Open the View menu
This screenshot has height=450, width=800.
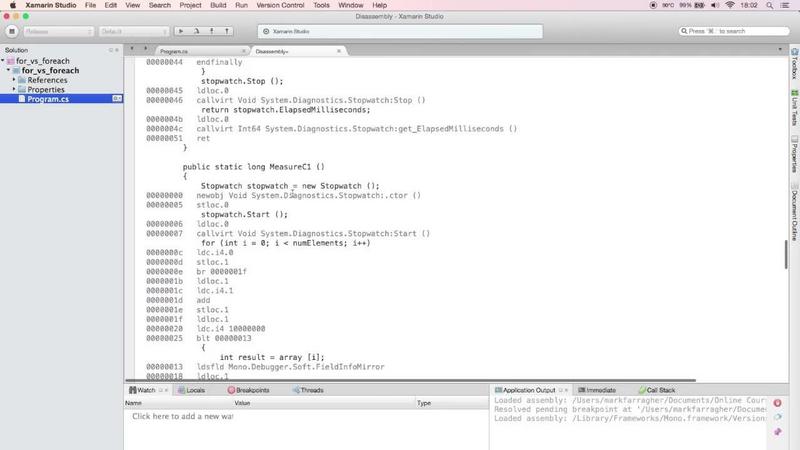point(133,5)
